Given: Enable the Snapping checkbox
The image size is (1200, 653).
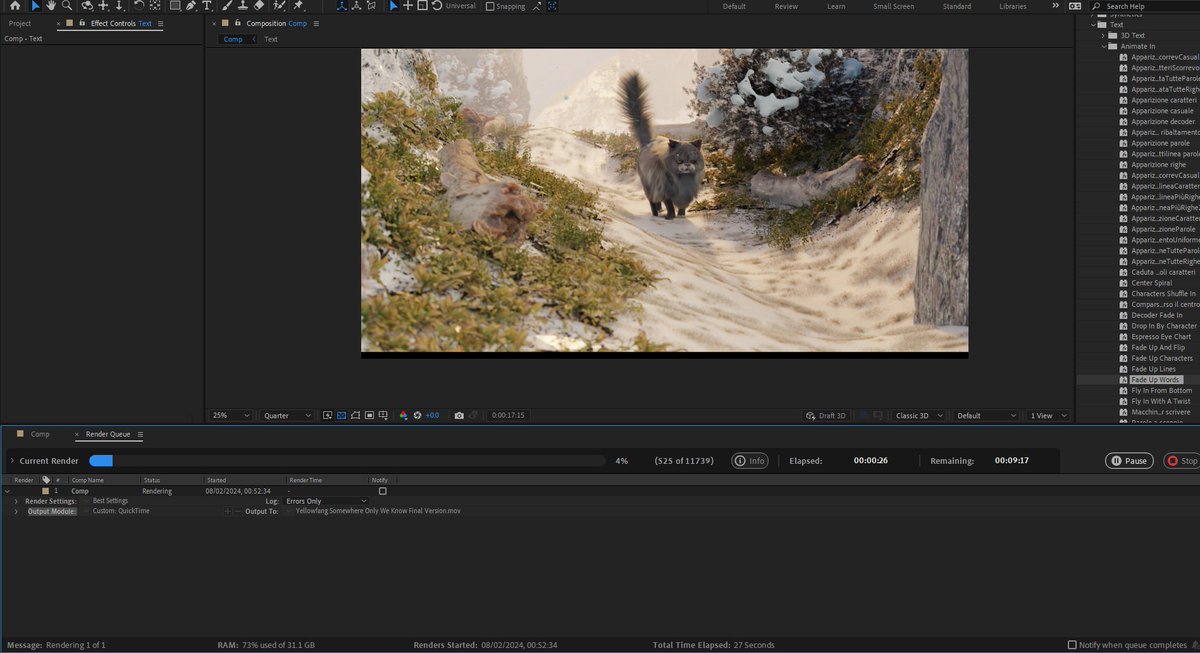Looking at the screenshot, I should point(490,6).
